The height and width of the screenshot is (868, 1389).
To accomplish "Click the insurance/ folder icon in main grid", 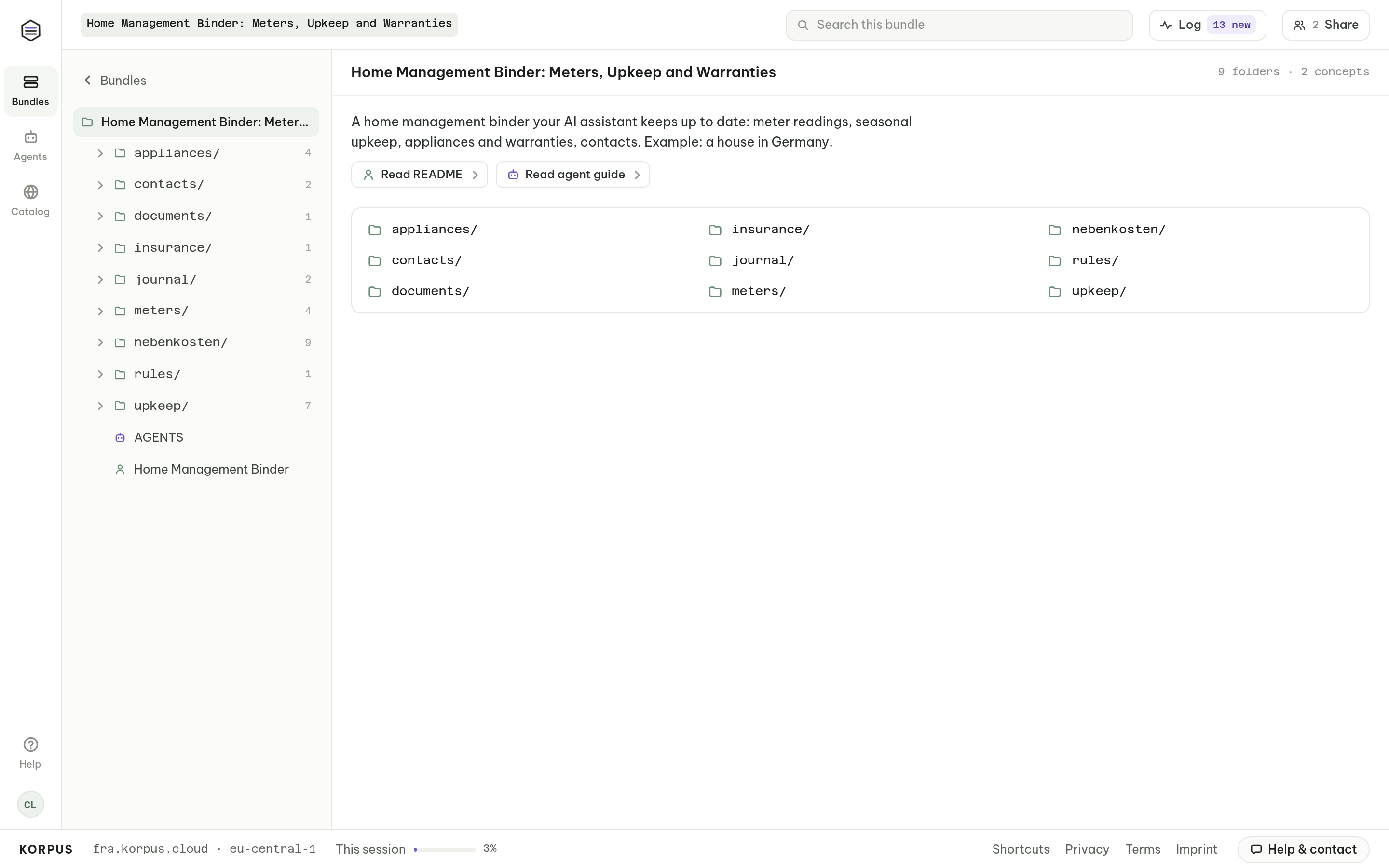I will coord(715,230).
